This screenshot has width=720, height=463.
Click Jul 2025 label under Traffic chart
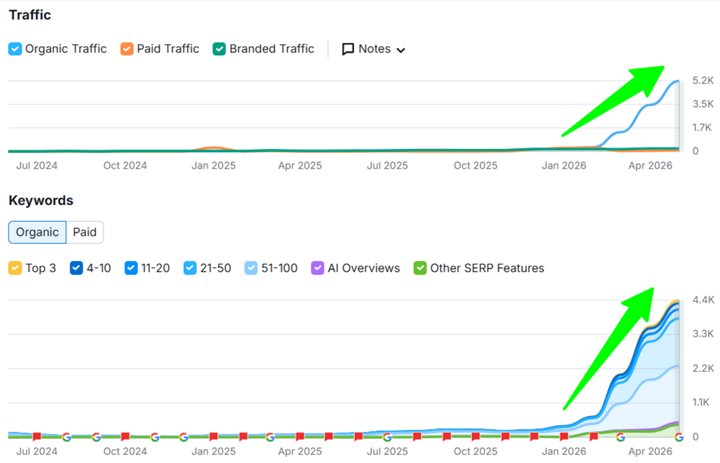(387, 166)
